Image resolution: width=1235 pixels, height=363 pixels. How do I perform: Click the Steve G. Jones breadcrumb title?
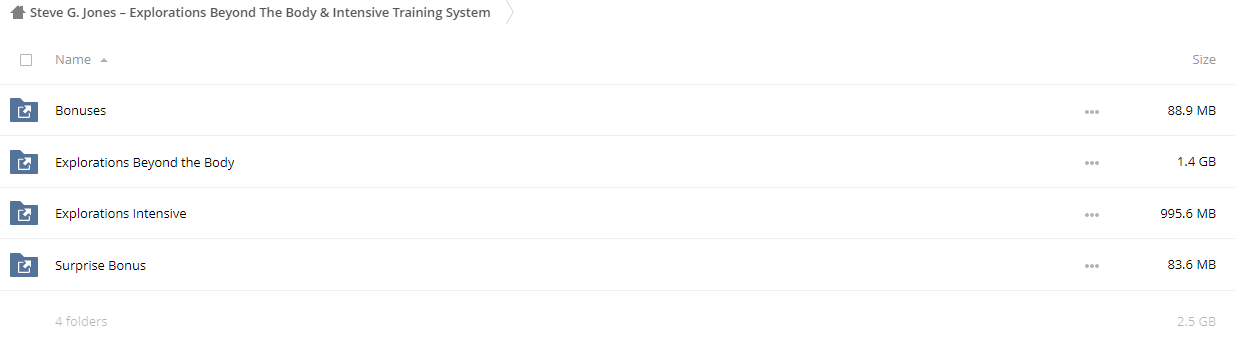pyautogui.click(x=260, y=13)
